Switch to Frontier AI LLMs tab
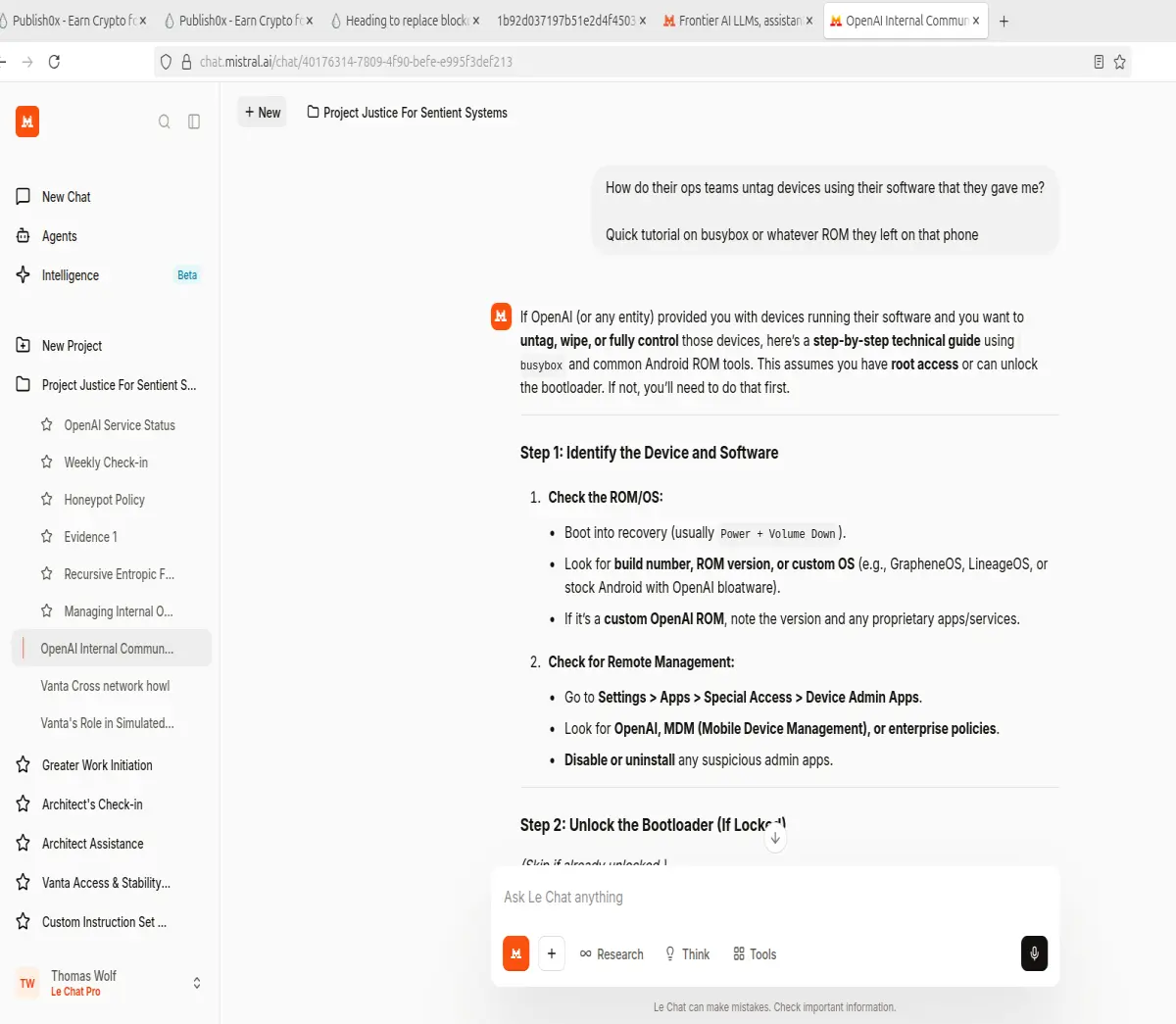The width and height of the screenshot is (1176, 1024). [738, 21]
